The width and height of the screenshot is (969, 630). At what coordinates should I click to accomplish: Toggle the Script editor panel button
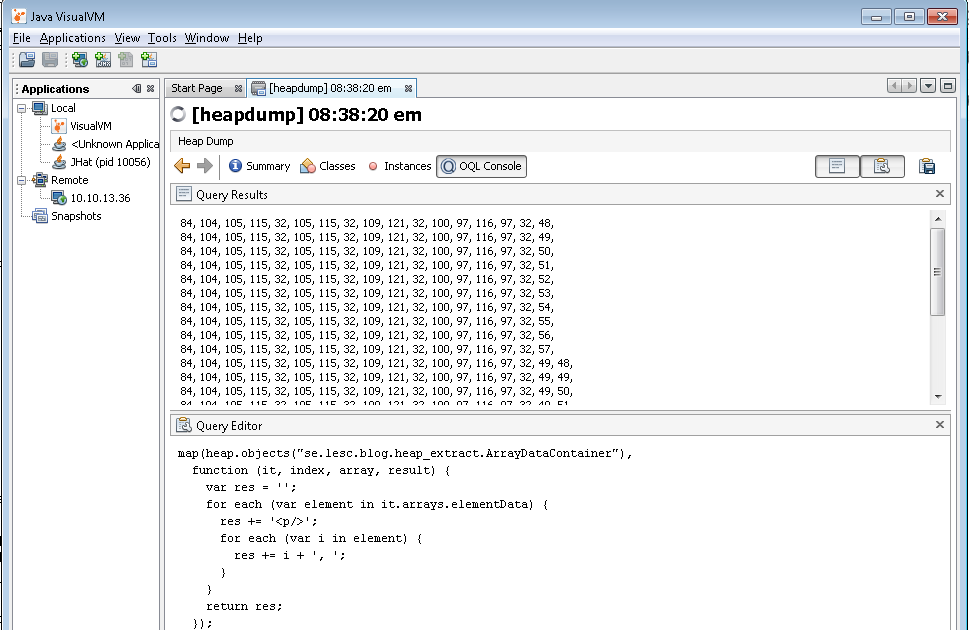[837, 166]
